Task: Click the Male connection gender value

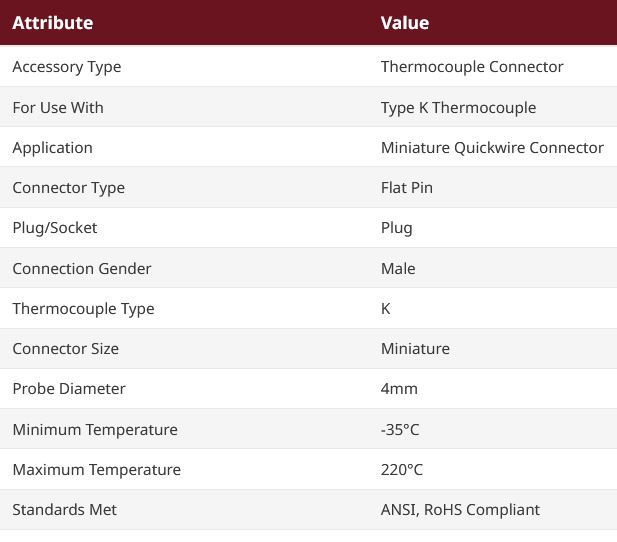Action: [x=398, y=268]
